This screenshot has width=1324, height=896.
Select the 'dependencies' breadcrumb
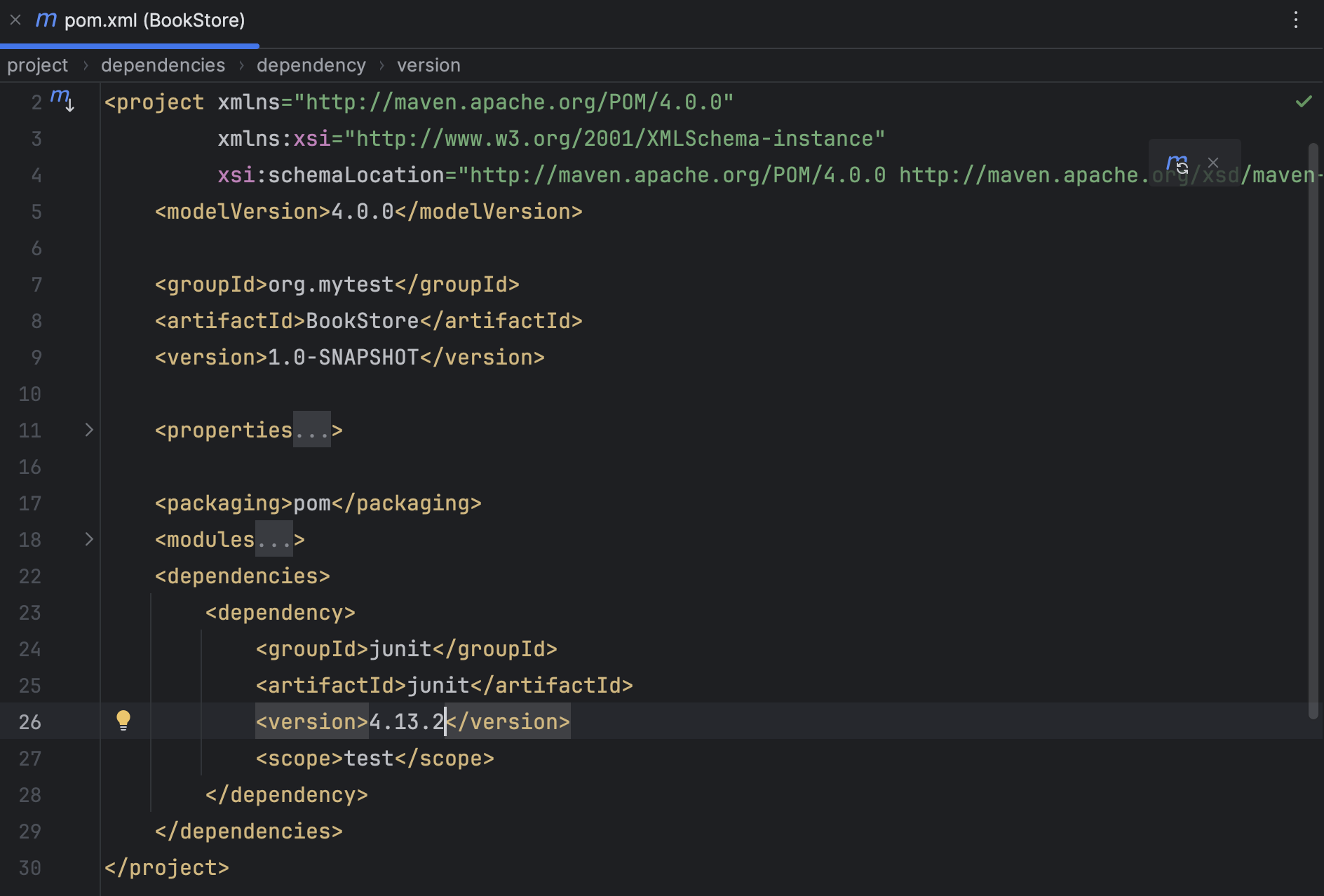[163, 65]
